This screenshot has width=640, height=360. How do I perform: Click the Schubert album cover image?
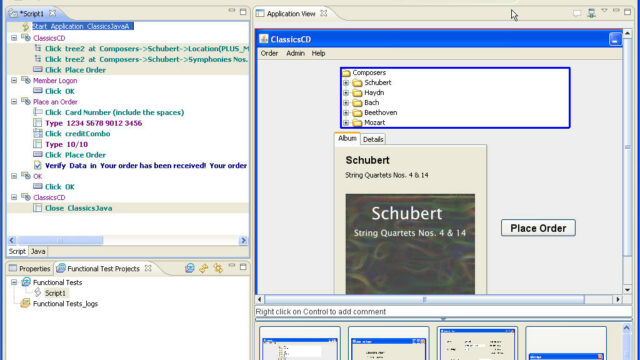tap(410, 244)
